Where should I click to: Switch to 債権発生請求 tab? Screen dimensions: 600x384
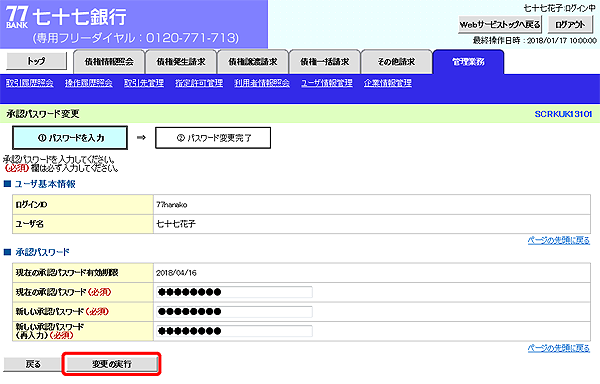[181, 62]
